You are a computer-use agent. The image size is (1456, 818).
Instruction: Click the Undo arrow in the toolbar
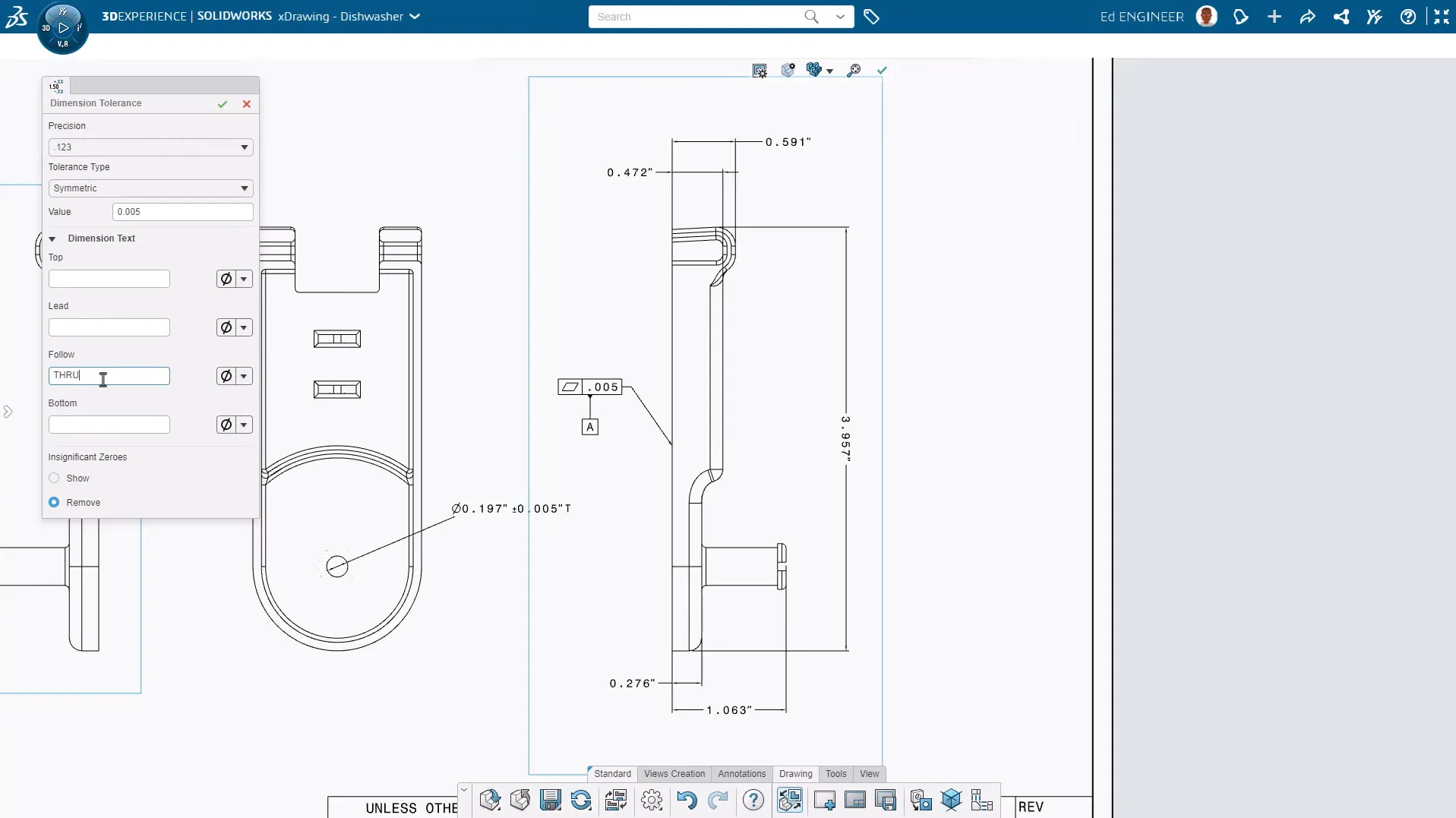[x=687, y=800]
